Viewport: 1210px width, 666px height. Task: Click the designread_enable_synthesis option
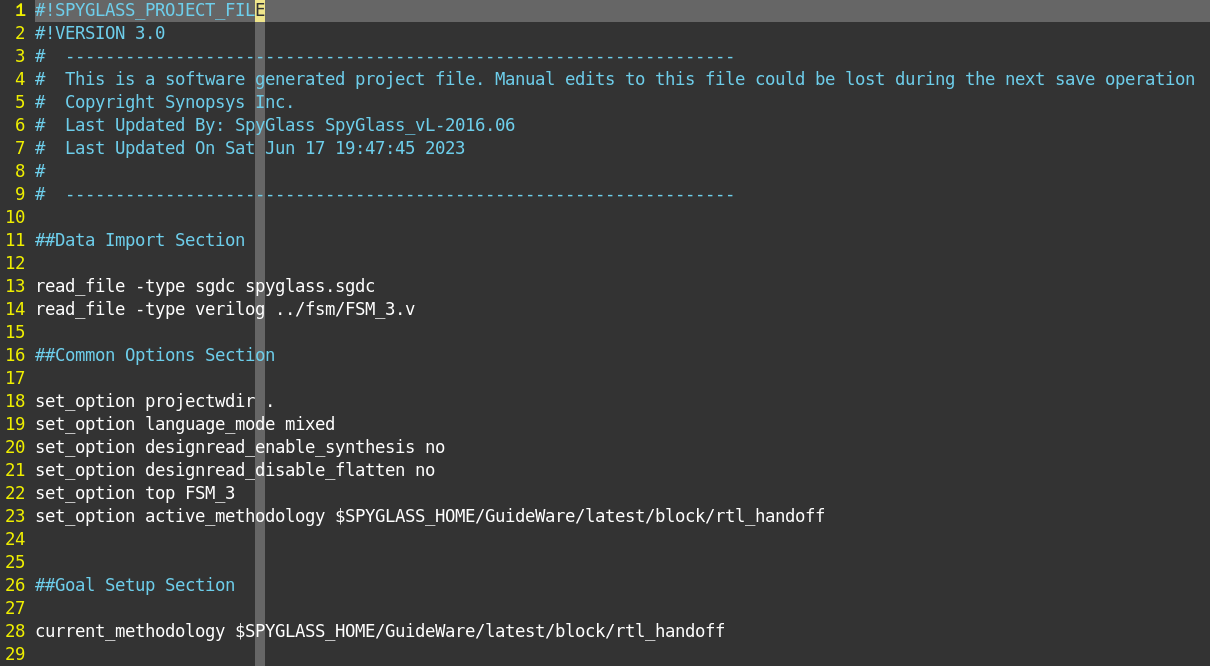280,447
